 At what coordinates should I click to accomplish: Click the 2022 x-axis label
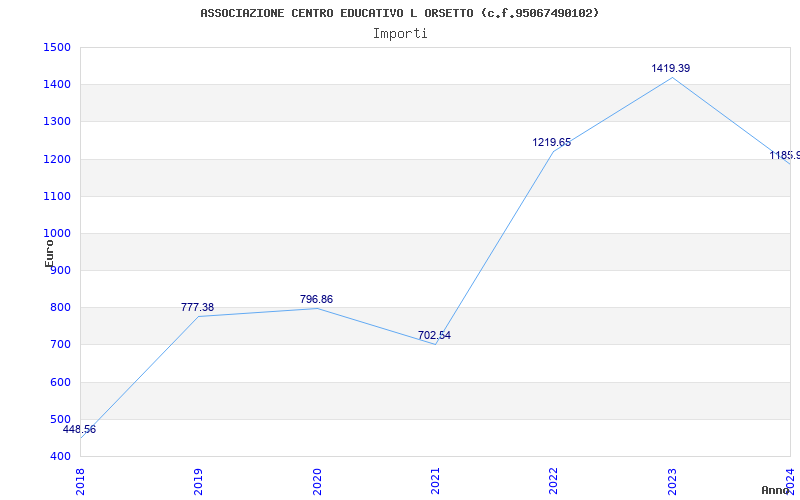(x=554, y=482)
